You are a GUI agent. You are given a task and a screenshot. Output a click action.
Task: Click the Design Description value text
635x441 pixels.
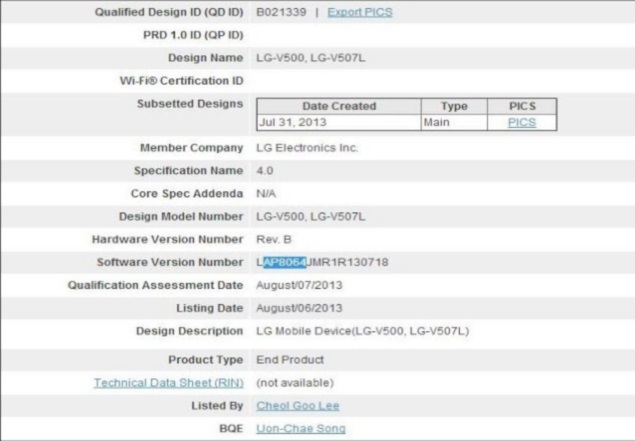362,330
